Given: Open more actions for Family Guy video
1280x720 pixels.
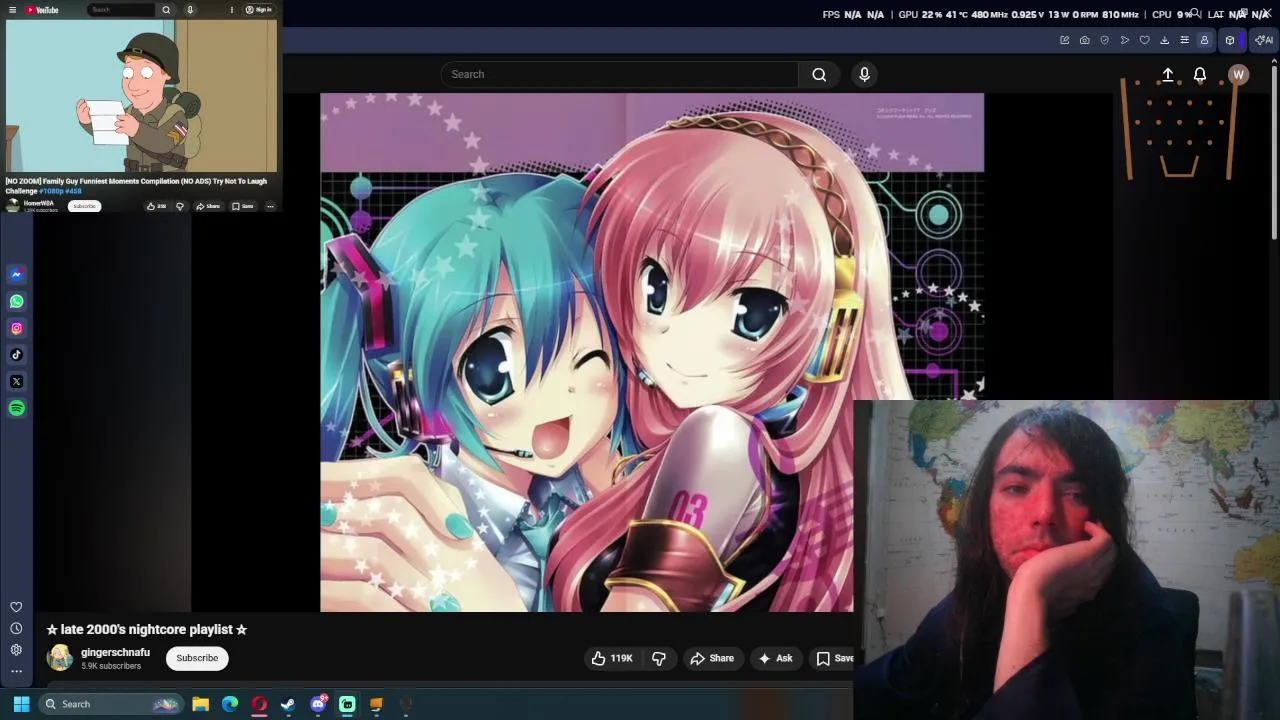Looking at the screenshot, I should [x=270, y=206].
